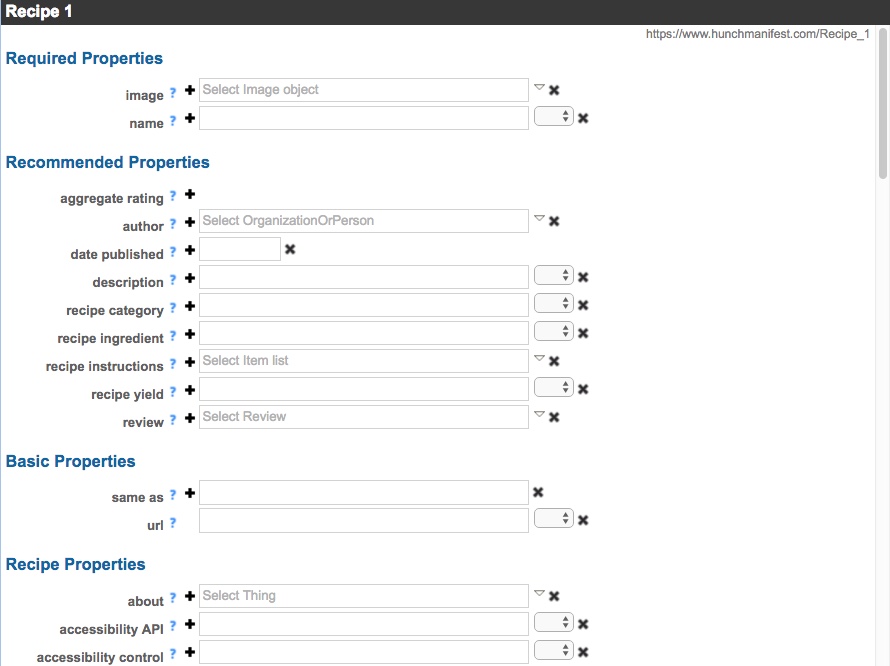Add another about entry
This screenshot has width=890, height=666.
[190, 596]
